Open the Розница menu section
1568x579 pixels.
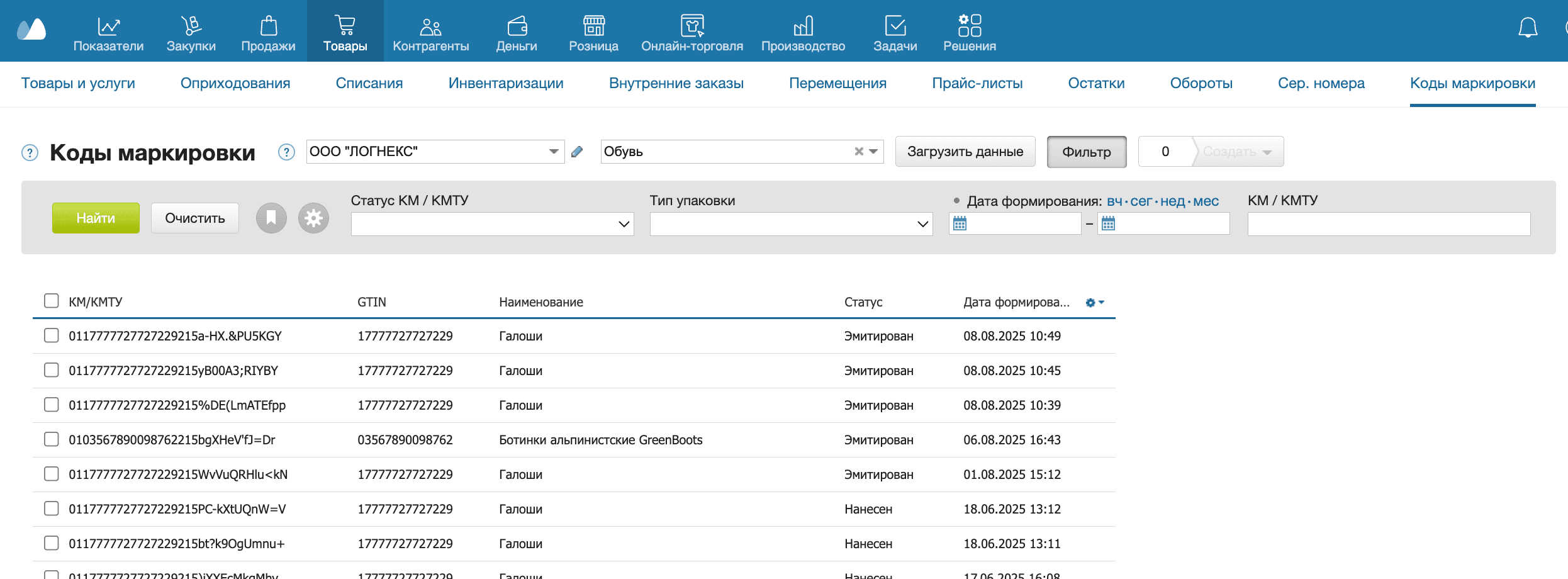pos(593,33)
